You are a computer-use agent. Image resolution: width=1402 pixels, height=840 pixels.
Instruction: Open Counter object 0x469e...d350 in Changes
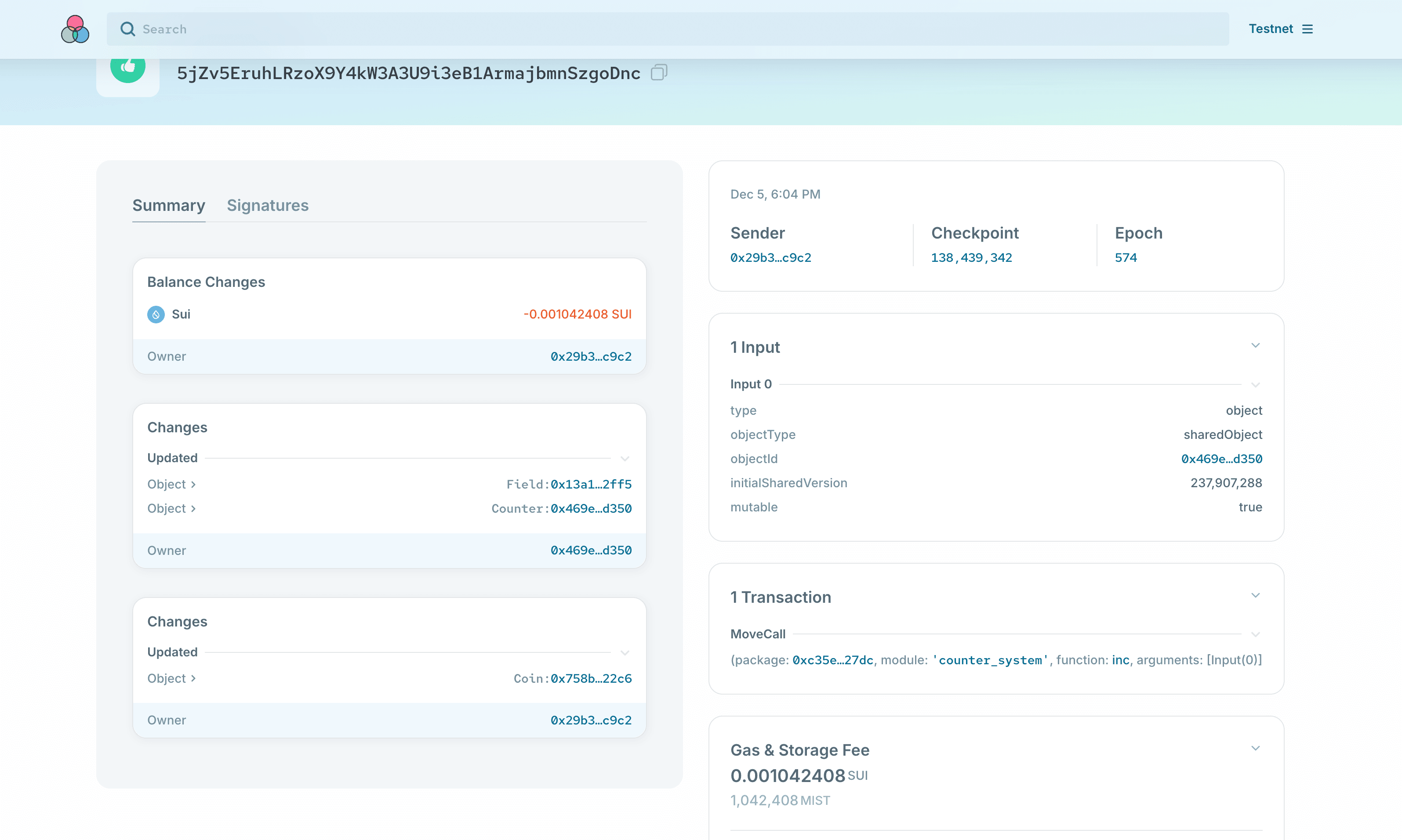pyautogui.click(x=591, y=509)
